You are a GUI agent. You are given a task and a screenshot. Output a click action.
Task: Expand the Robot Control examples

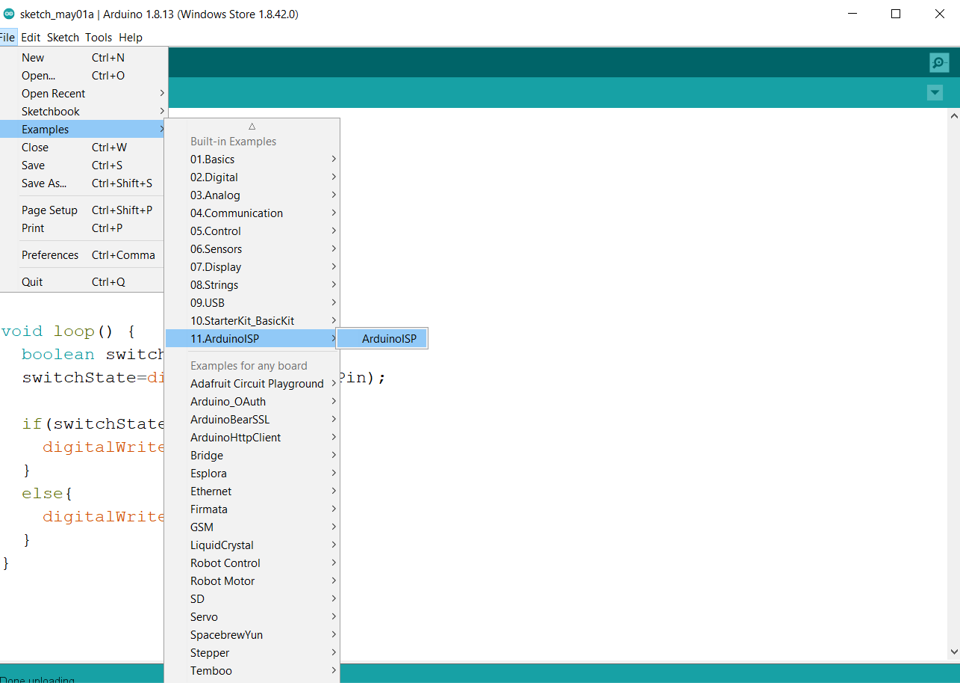(x=252, y=563)
